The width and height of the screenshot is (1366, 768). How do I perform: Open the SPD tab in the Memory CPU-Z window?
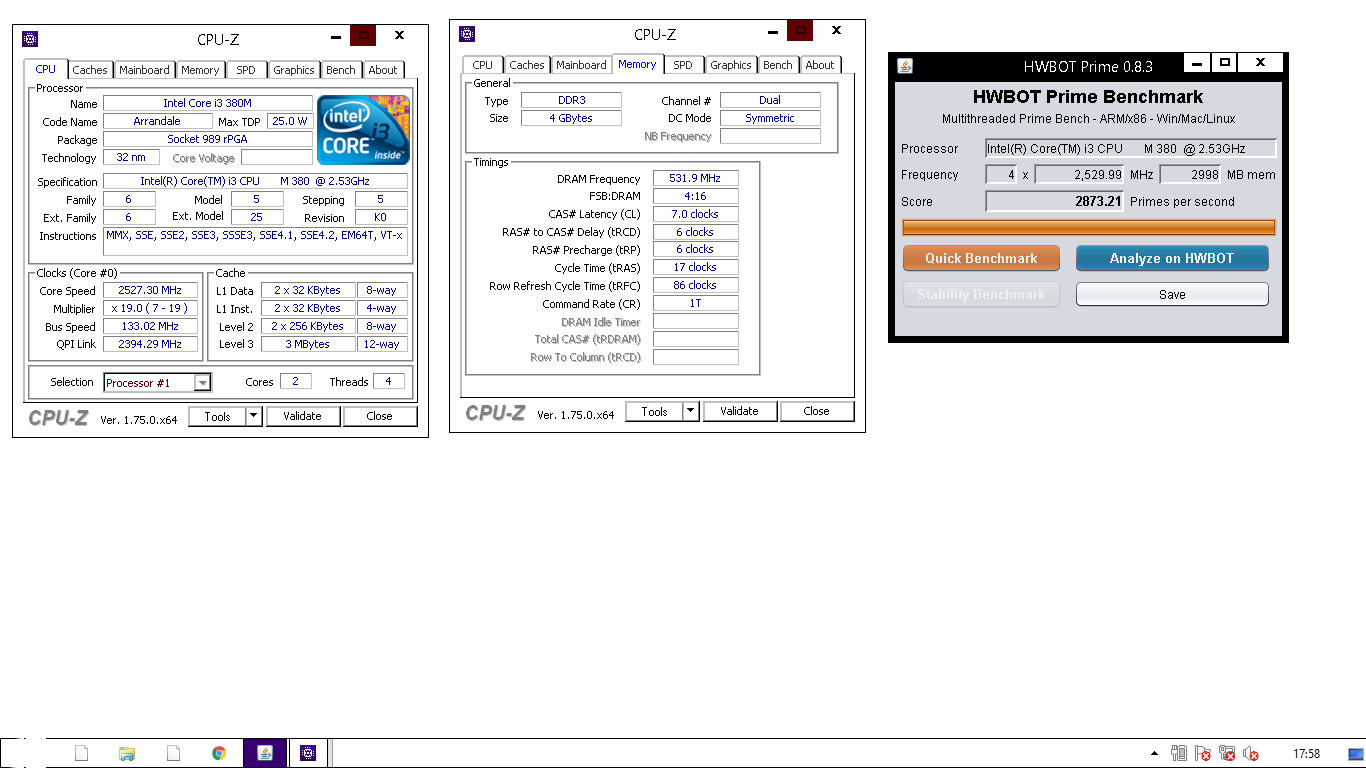click(x=683, y=65)
